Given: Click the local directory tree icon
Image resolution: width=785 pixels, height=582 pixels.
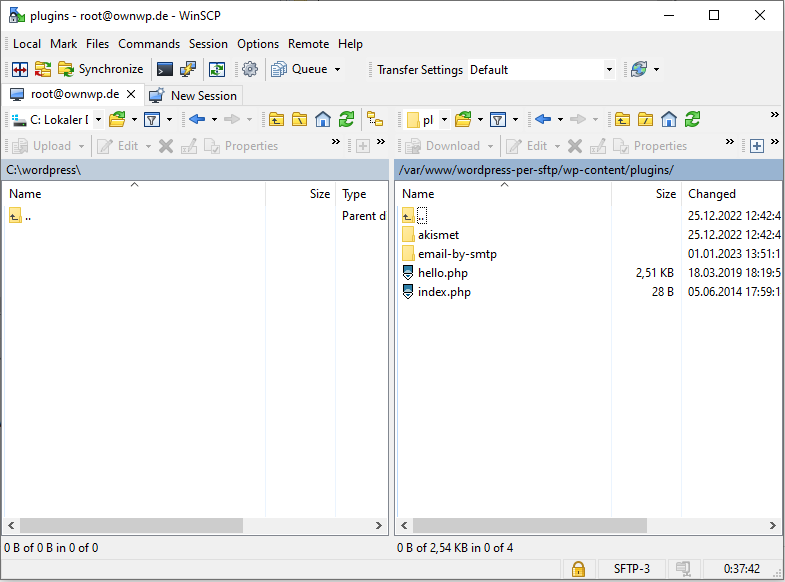Looking at the screenshot, I should tap(375, 120).
